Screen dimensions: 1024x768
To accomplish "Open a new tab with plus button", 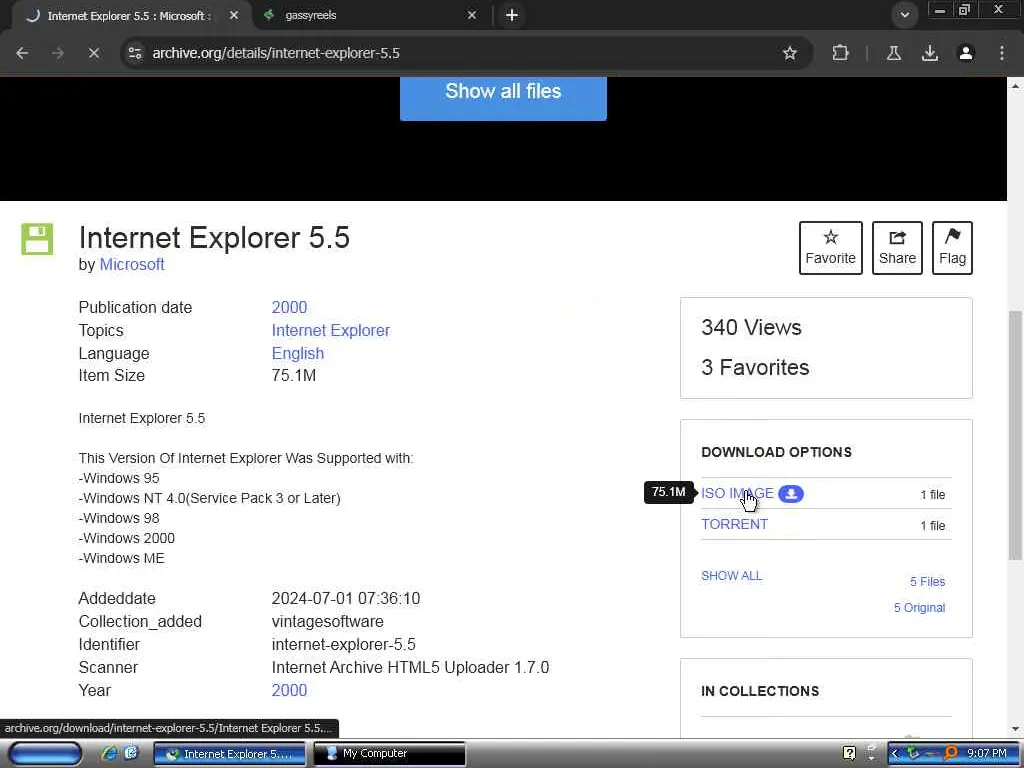I will tap(512, 15).
